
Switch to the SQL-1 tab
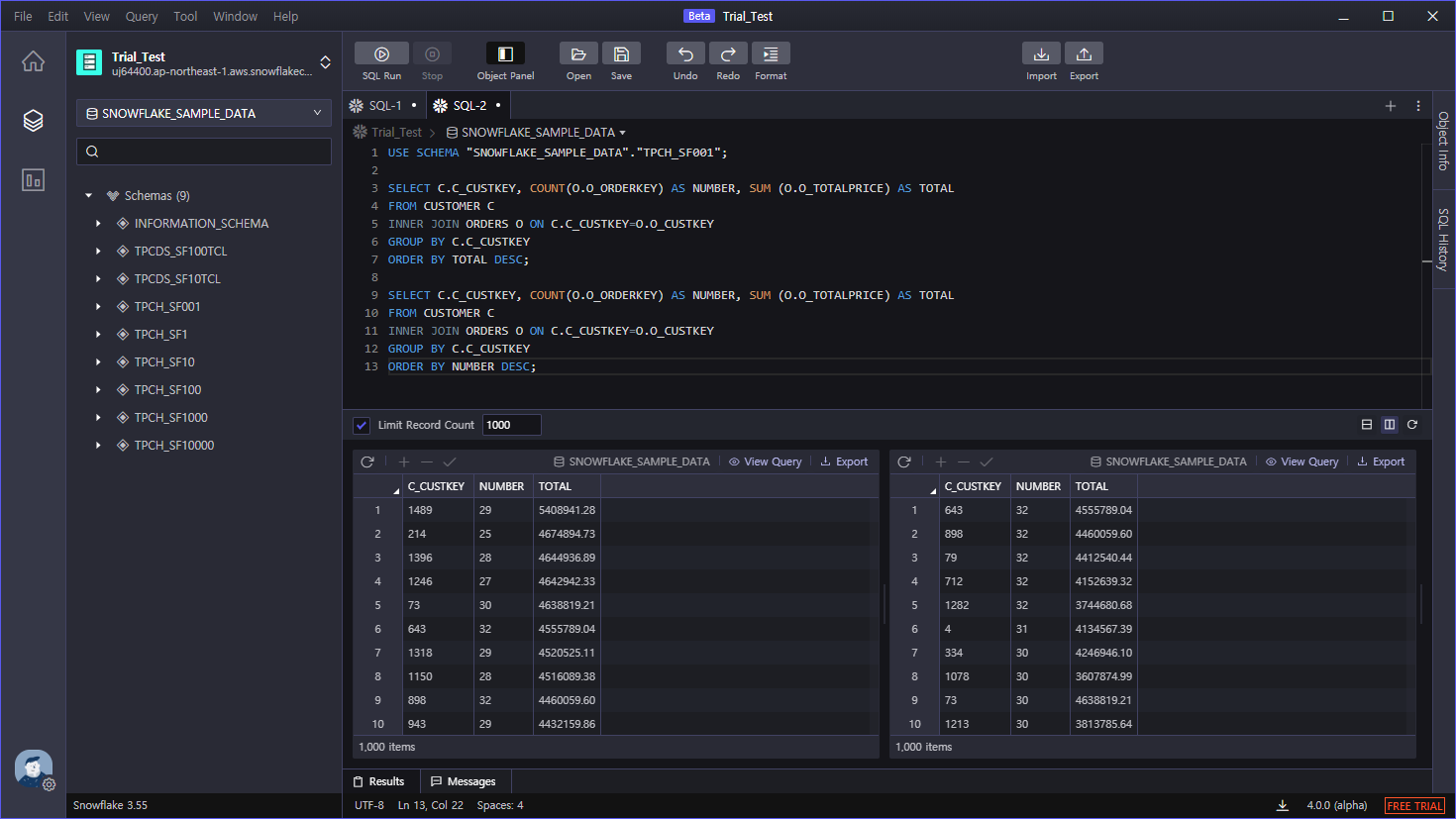coord(384,103)
